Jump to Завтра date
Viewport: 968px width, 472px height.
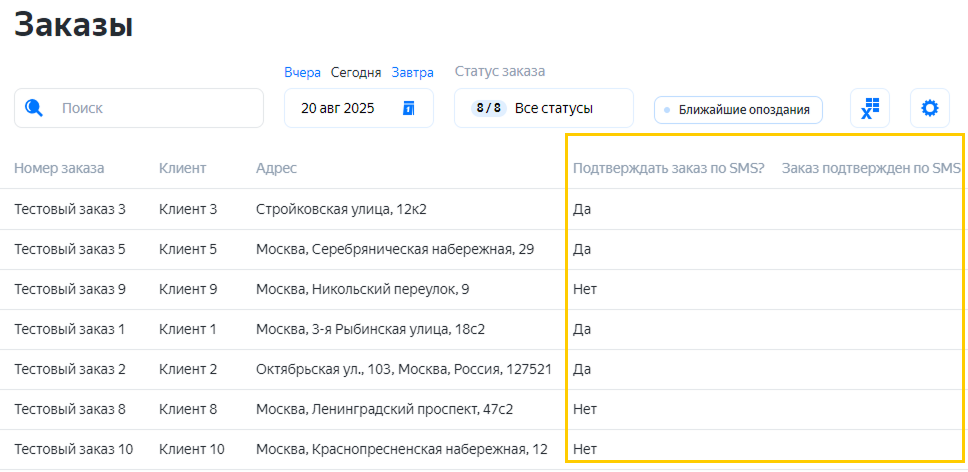tap(412, 72)
